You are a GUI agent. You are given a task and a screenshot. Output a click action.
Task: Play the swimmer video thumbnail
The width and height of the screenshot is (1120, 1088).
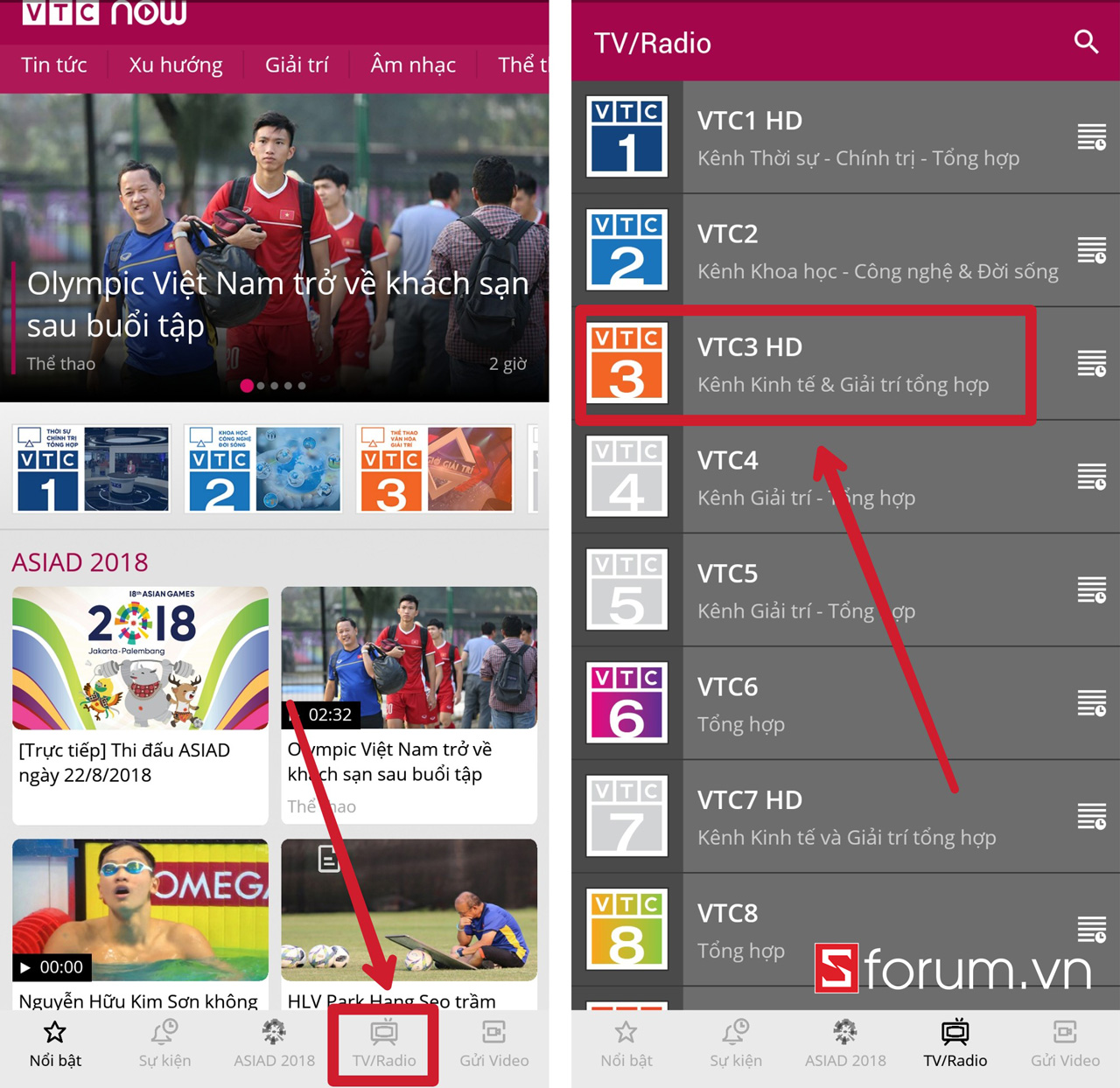140,910
